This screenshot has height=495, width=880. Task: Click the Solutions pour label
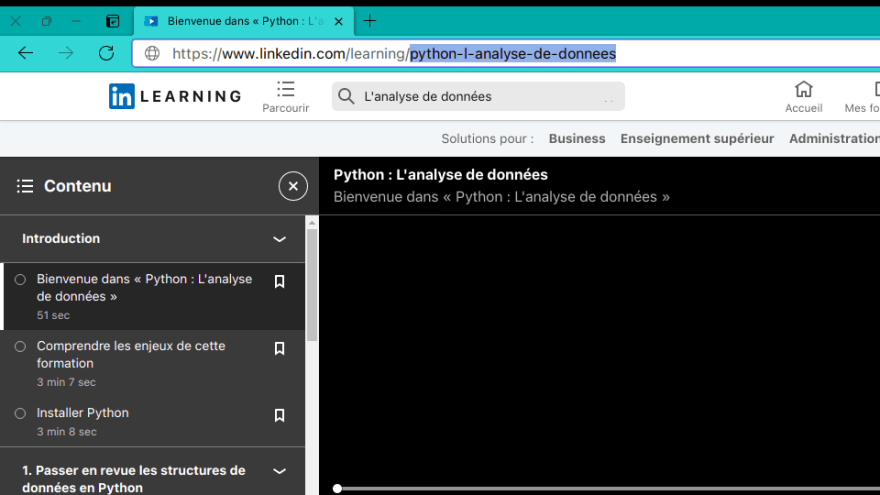click(487, 139)
